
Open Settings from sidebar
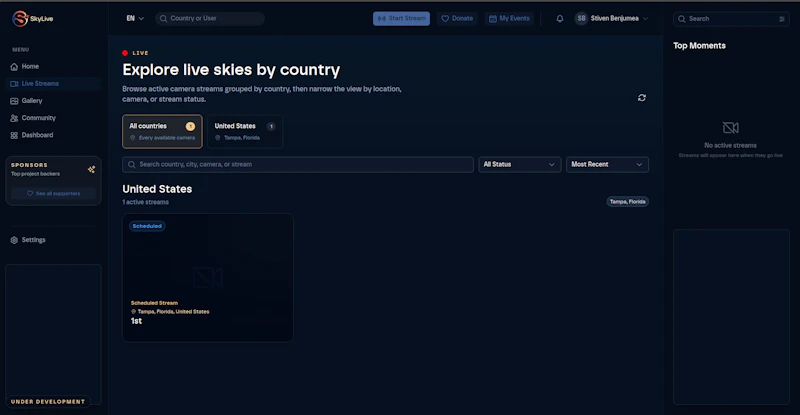point(53,240)
